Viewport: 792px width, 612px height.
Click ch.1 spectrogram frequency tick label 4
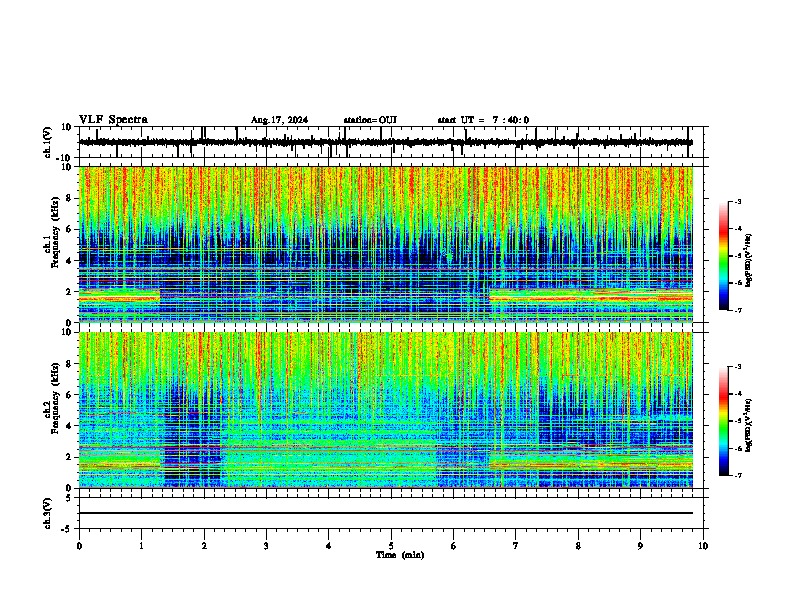pos(70,261)
